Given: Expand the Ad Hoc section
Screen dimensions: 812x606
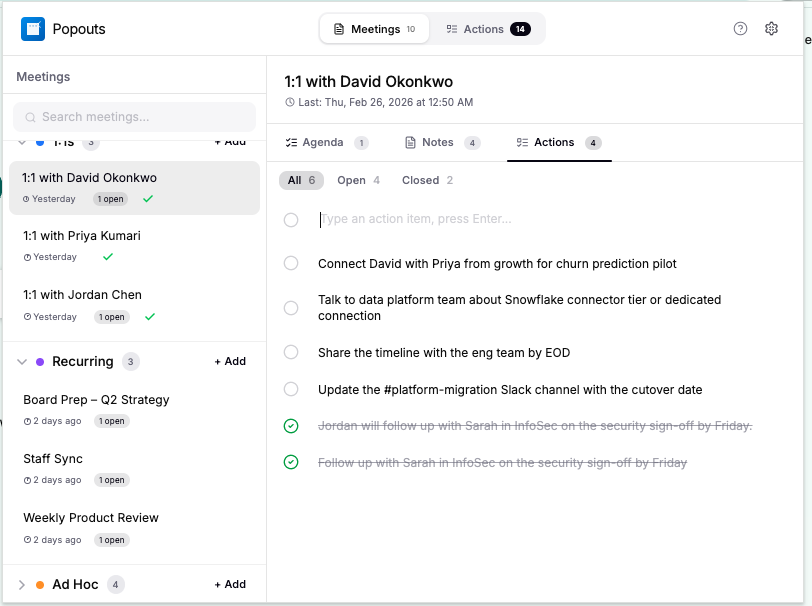Looking at the screenshot, I should (22, 584).
